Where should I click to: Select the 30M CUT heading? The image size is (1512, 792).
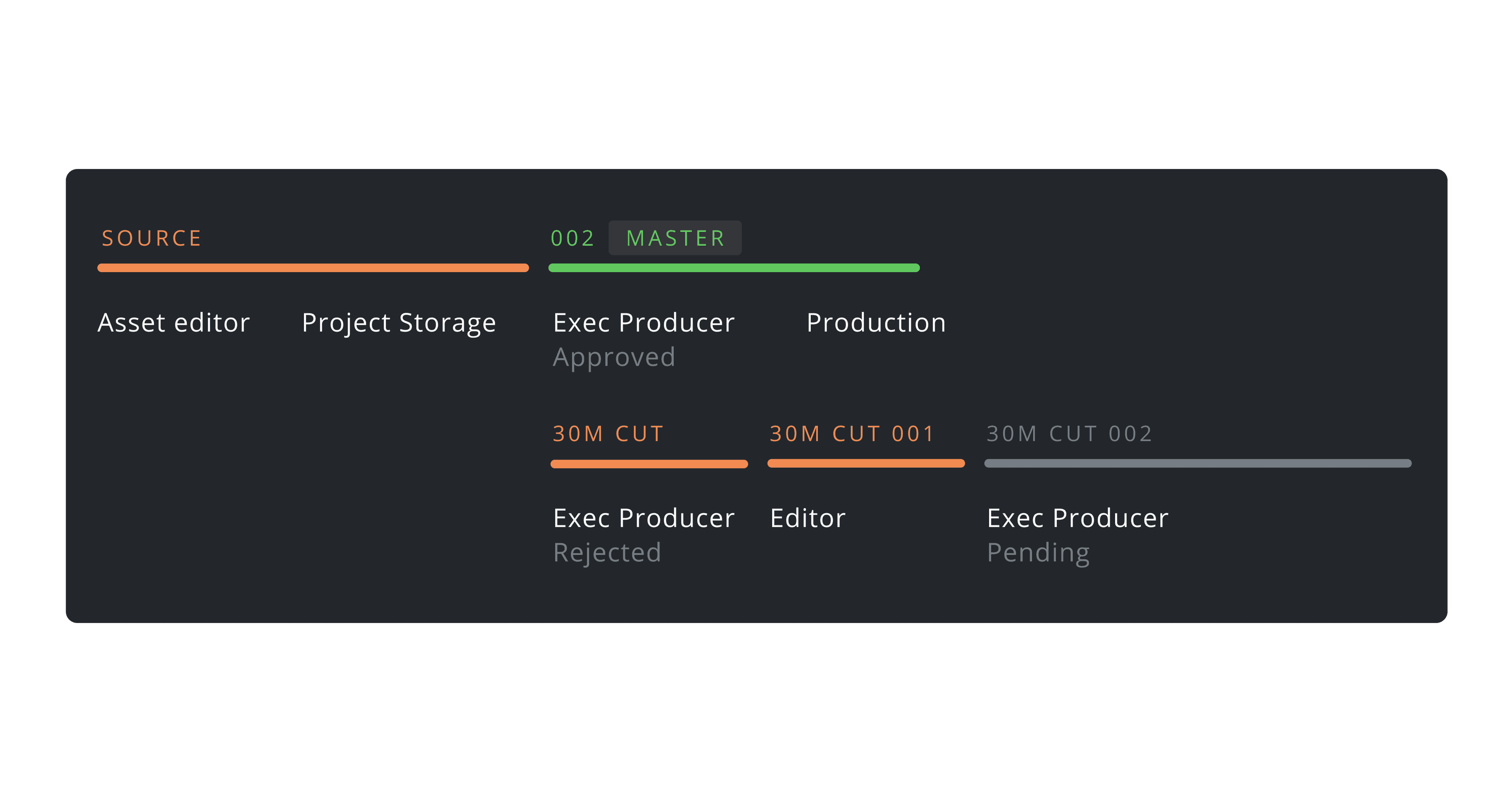coord(608,434)
